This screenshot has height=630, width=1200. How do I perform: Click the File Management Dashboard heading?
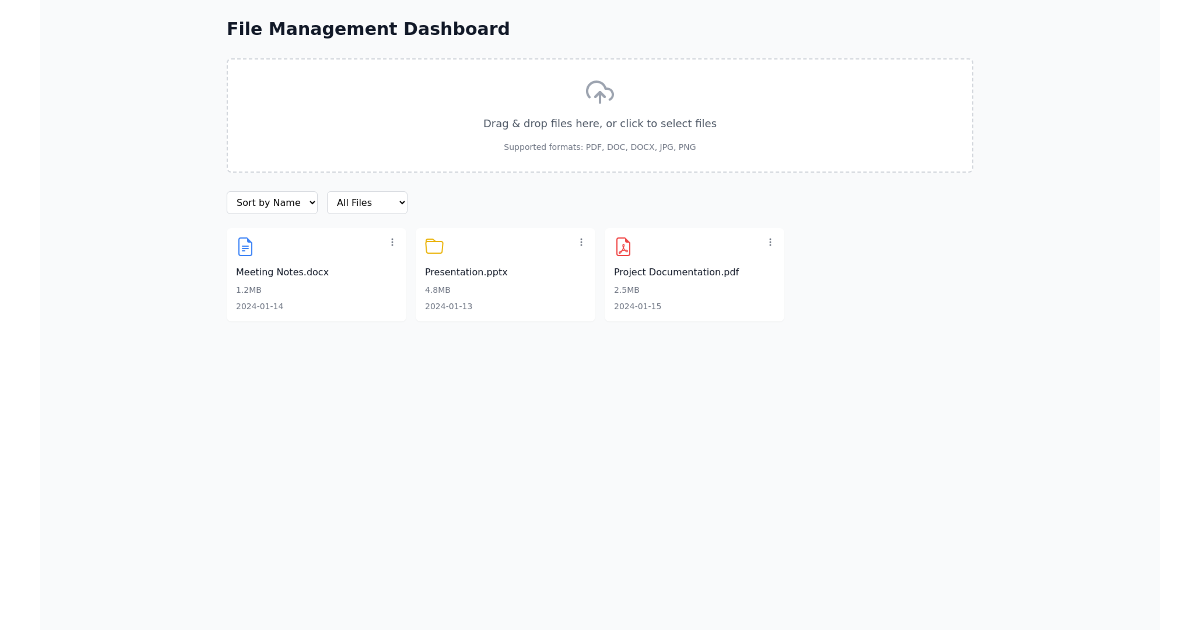click(368, 29)
